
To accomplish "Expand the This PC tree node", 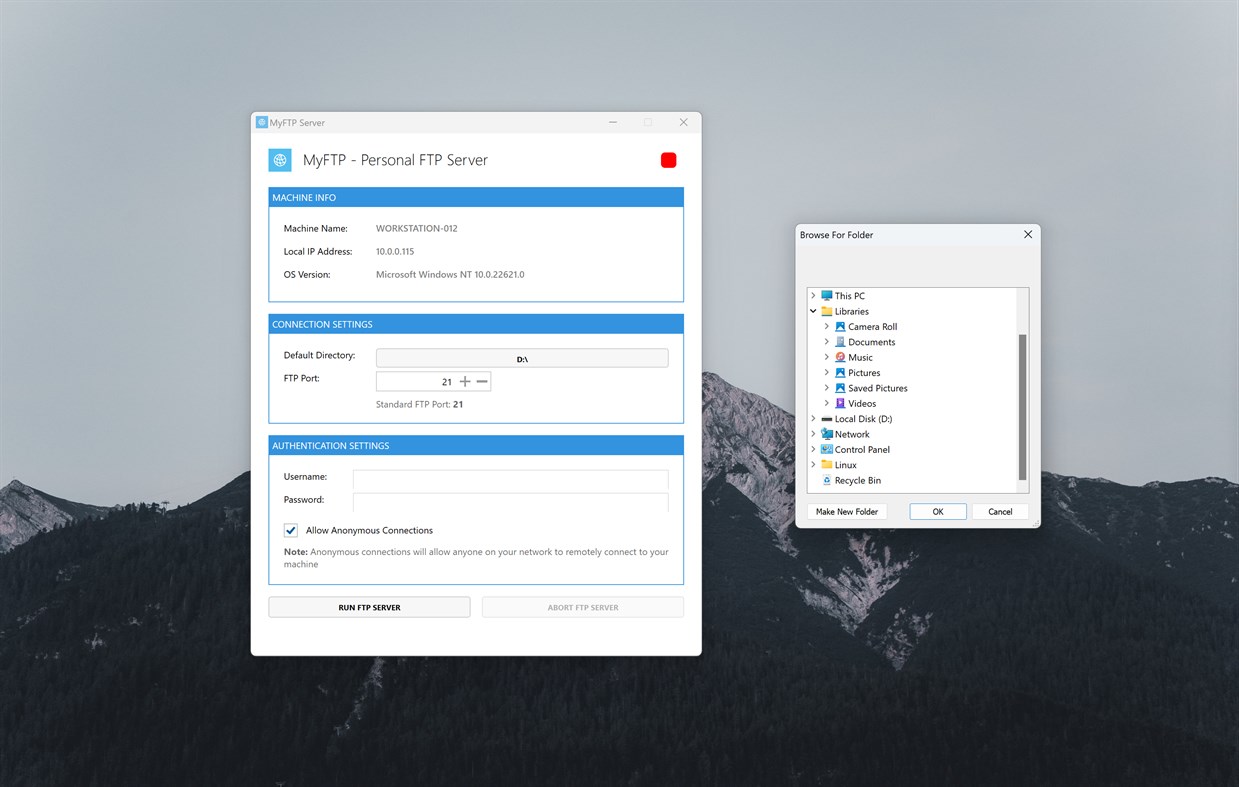I will pyautogui.click(x=812, y=295).
